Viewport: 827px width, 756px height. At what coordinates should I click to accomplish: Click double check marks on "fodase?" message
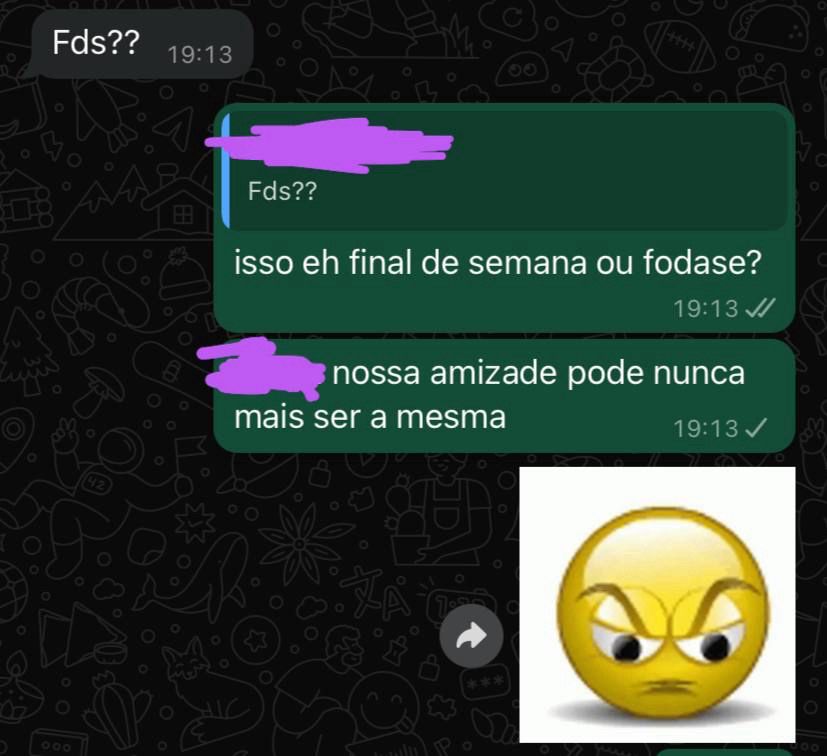tap(760, 308)
